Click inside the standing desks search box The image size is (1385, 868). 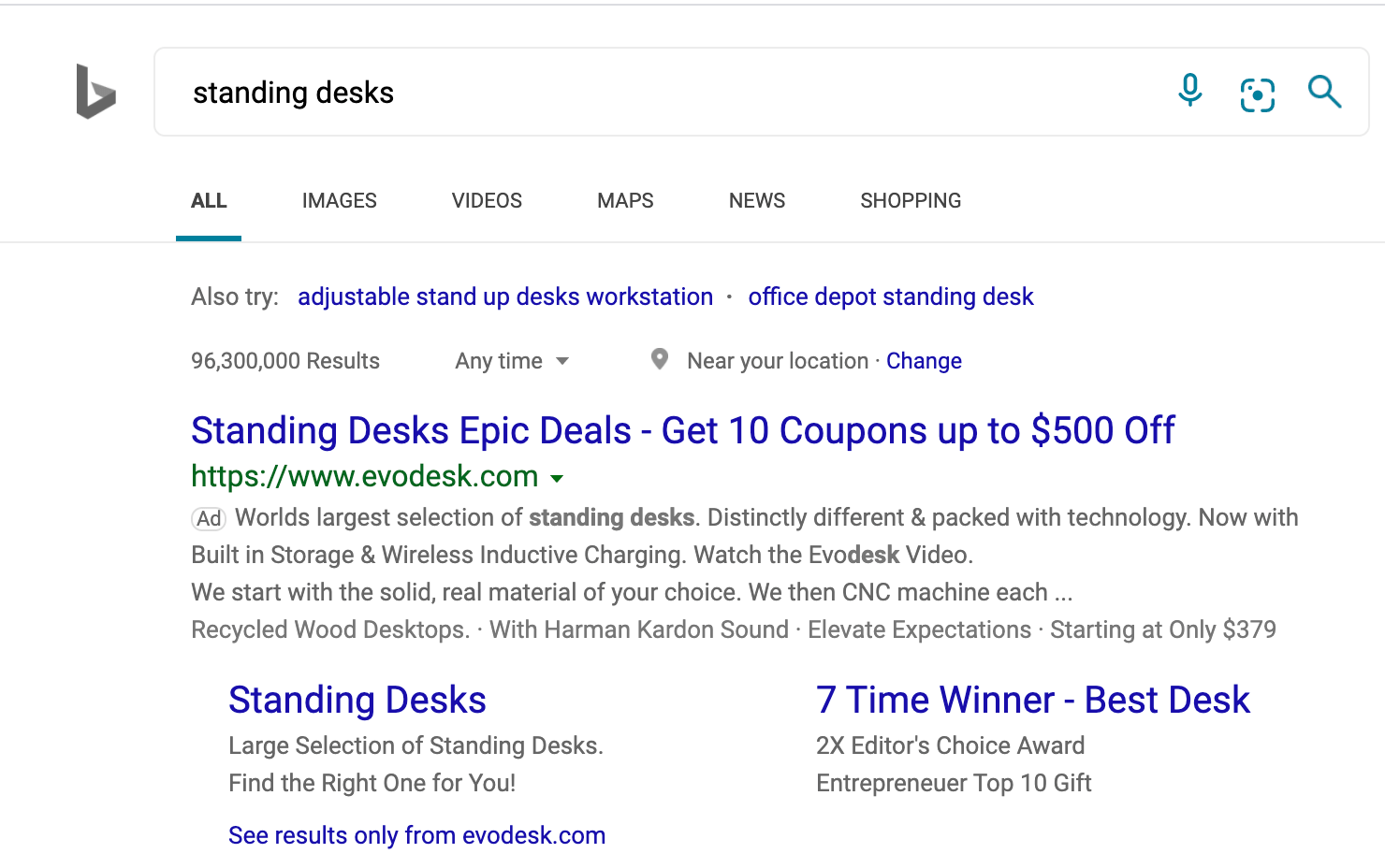pyautogui.click(x=655, y=93)
